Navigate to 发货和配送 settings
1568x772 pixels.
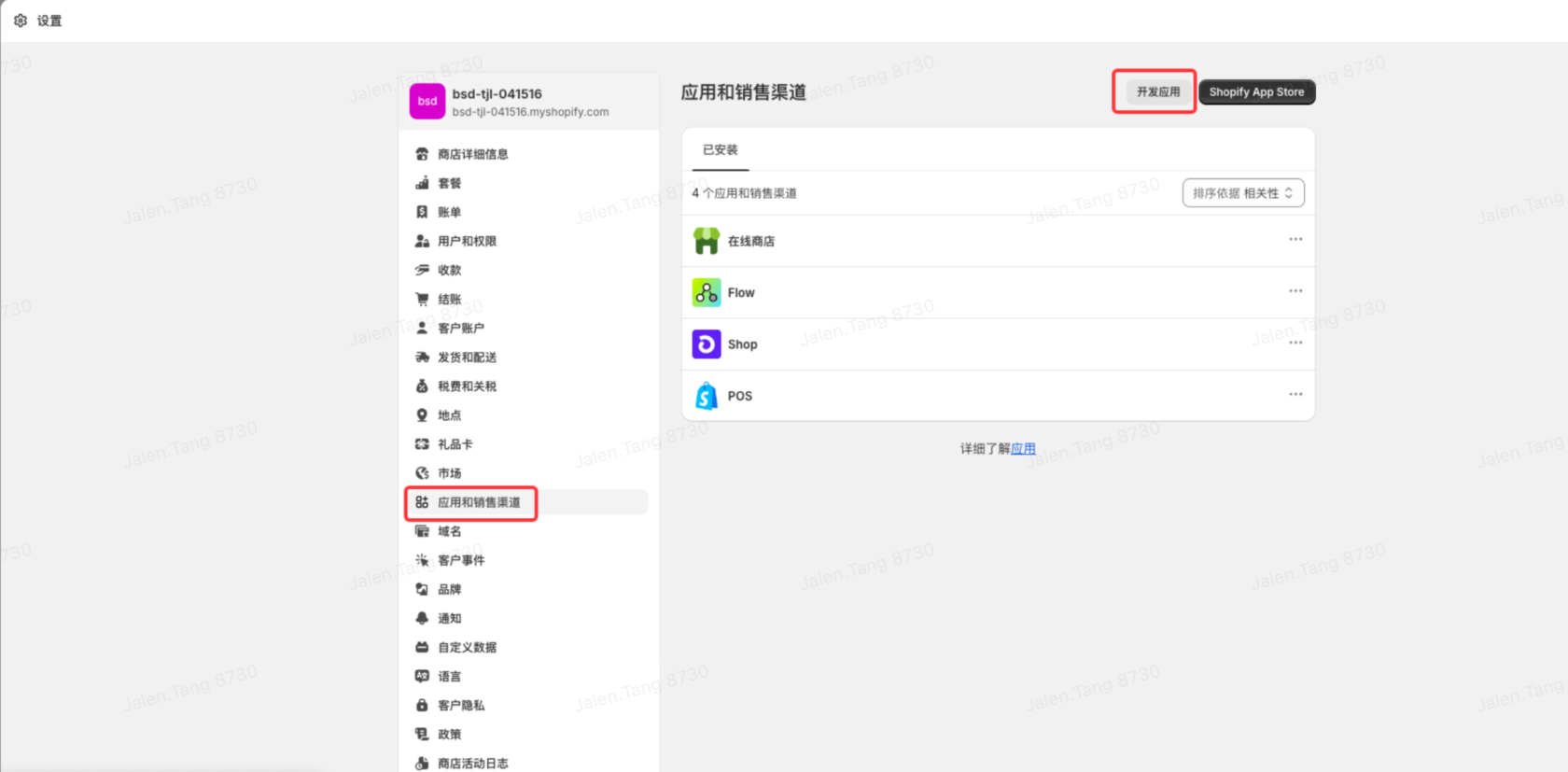tap(467, 358)
